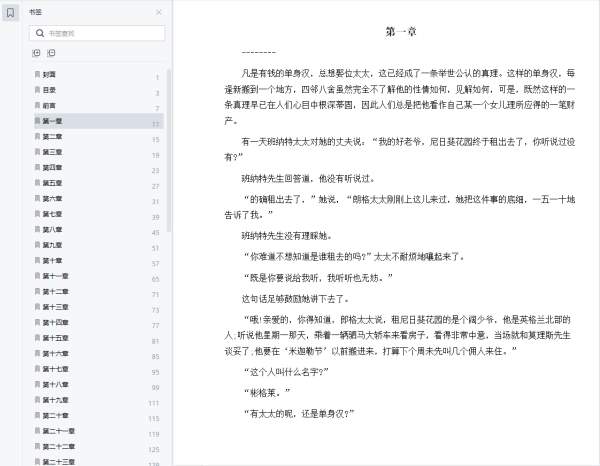
Task: Open 第二十章 bookmark
Action: (99, 415)
